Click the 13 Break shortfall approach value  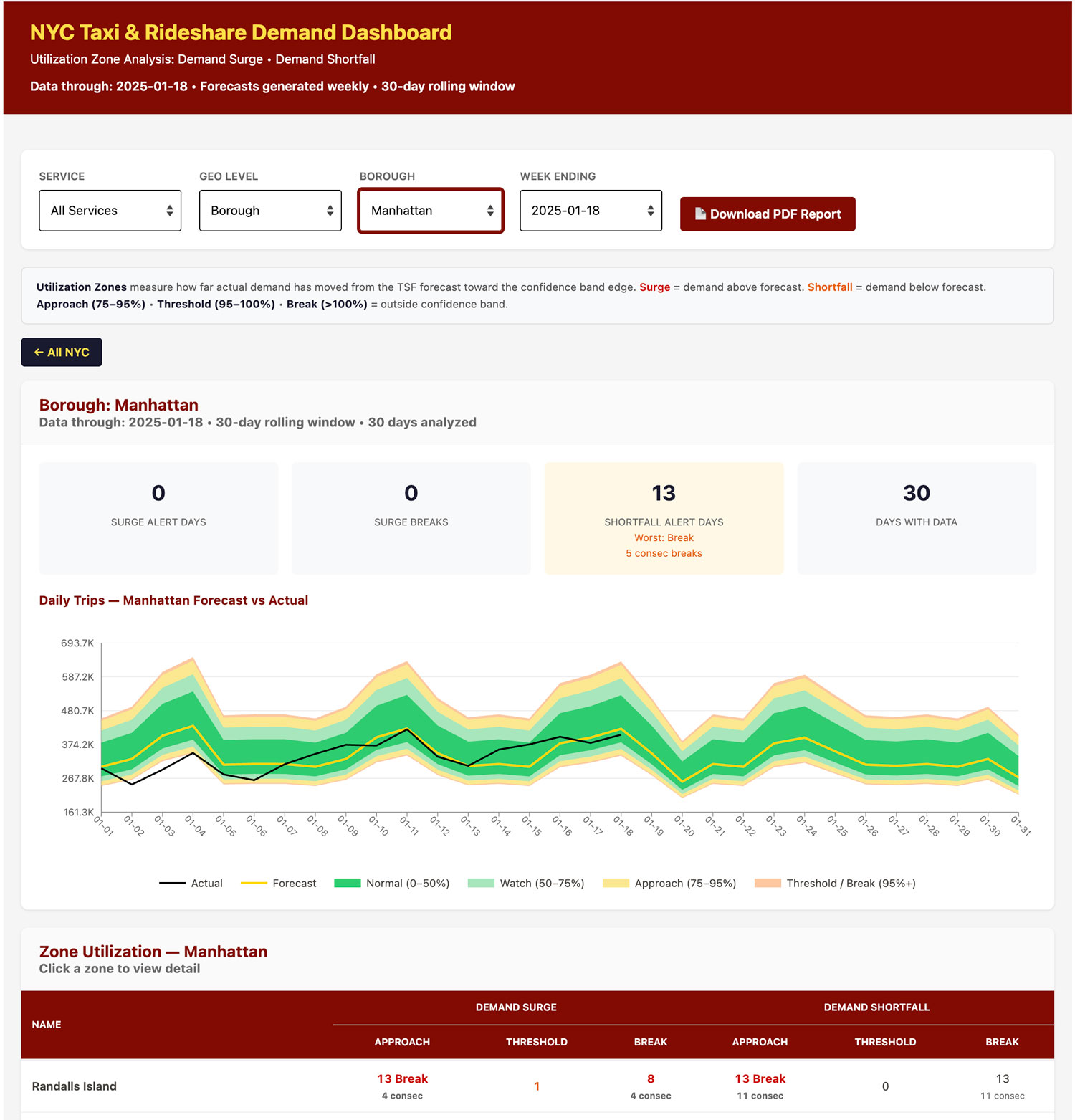tap(759, 1078)
